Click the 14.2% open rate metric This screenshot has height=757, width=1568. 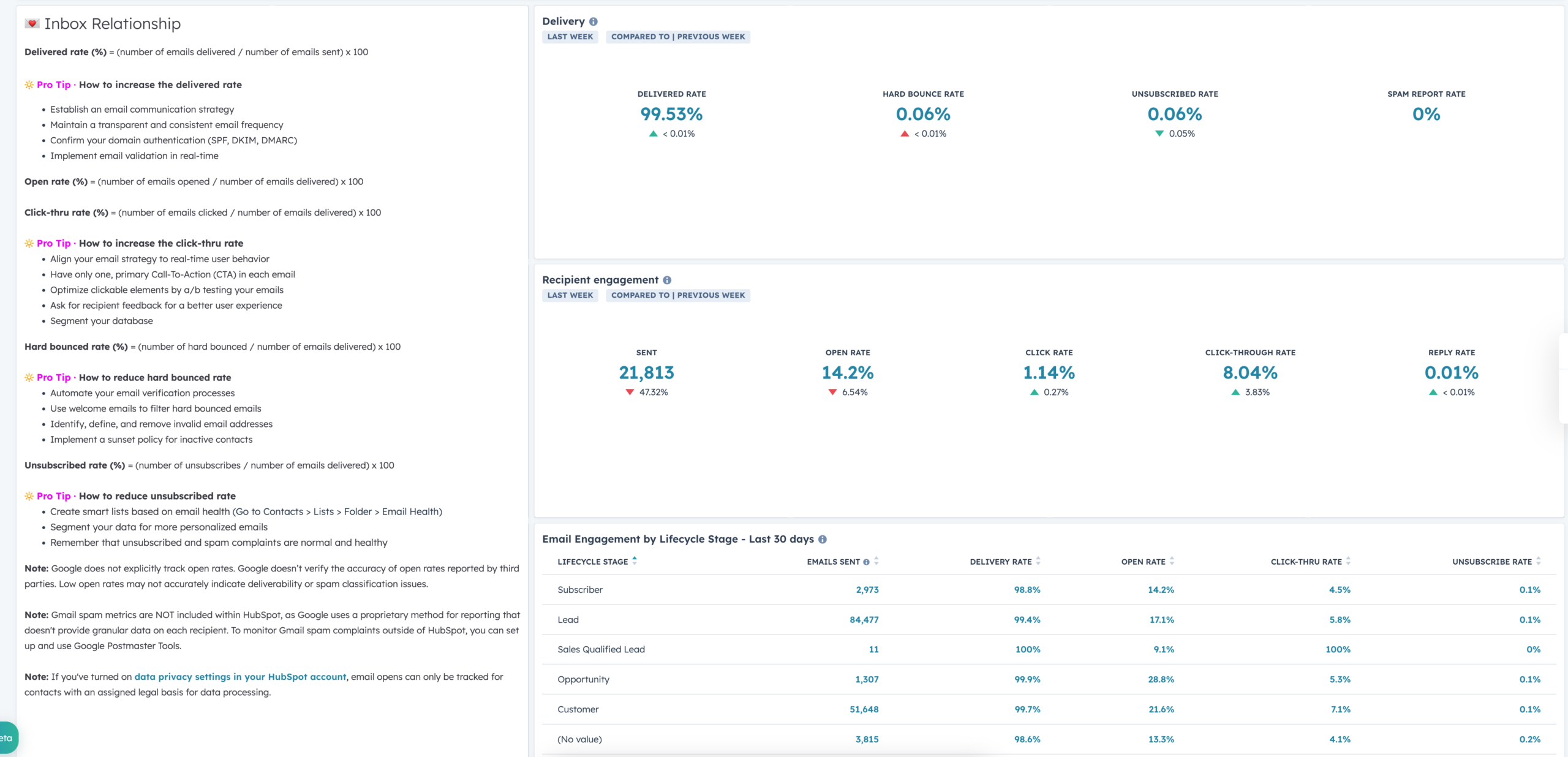(848, 373)
